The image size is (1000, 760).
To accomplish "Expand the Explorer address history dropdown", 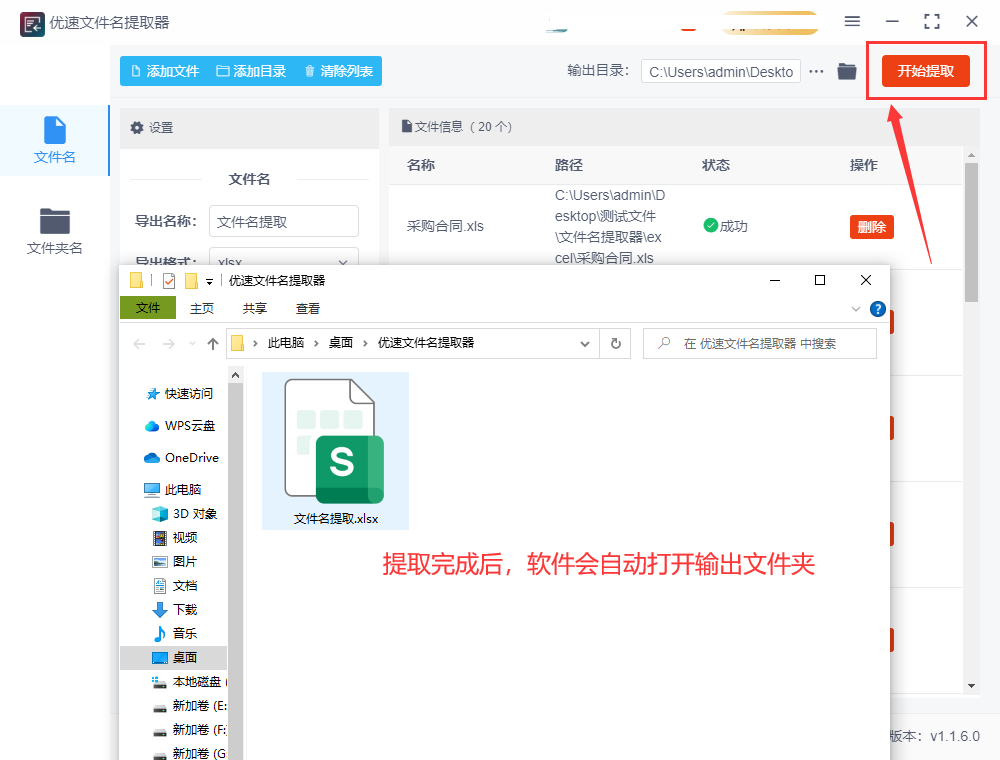I will (x=586, y=343).
